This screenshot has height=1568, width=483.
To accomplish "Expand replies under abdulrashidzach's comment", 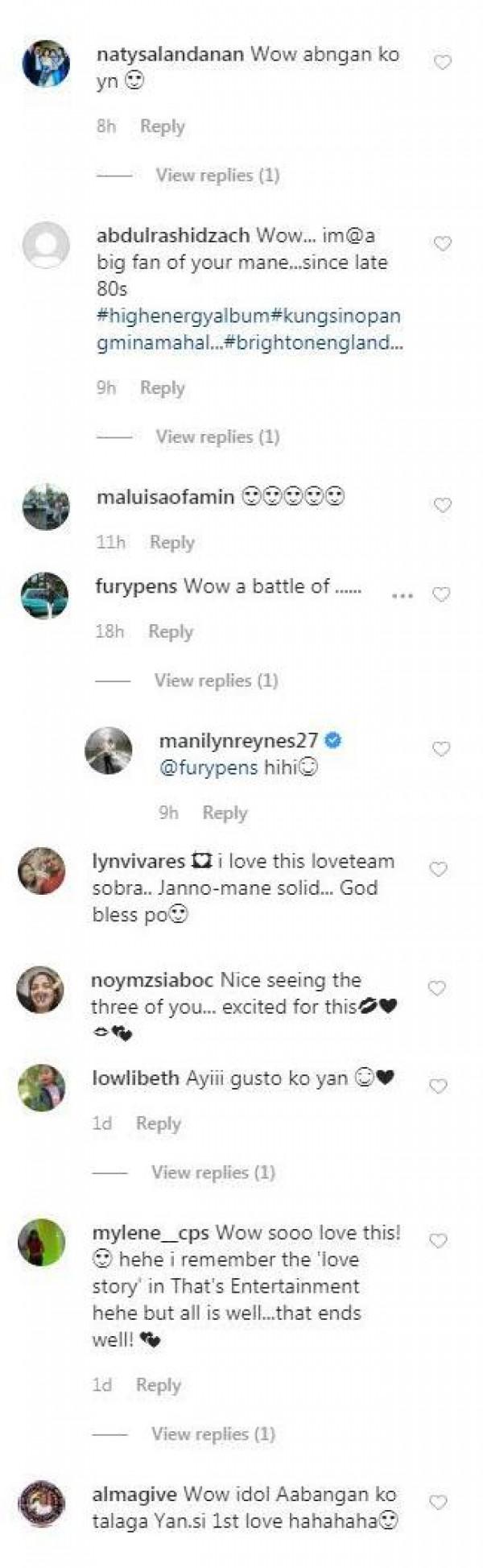I will point(217,436).
